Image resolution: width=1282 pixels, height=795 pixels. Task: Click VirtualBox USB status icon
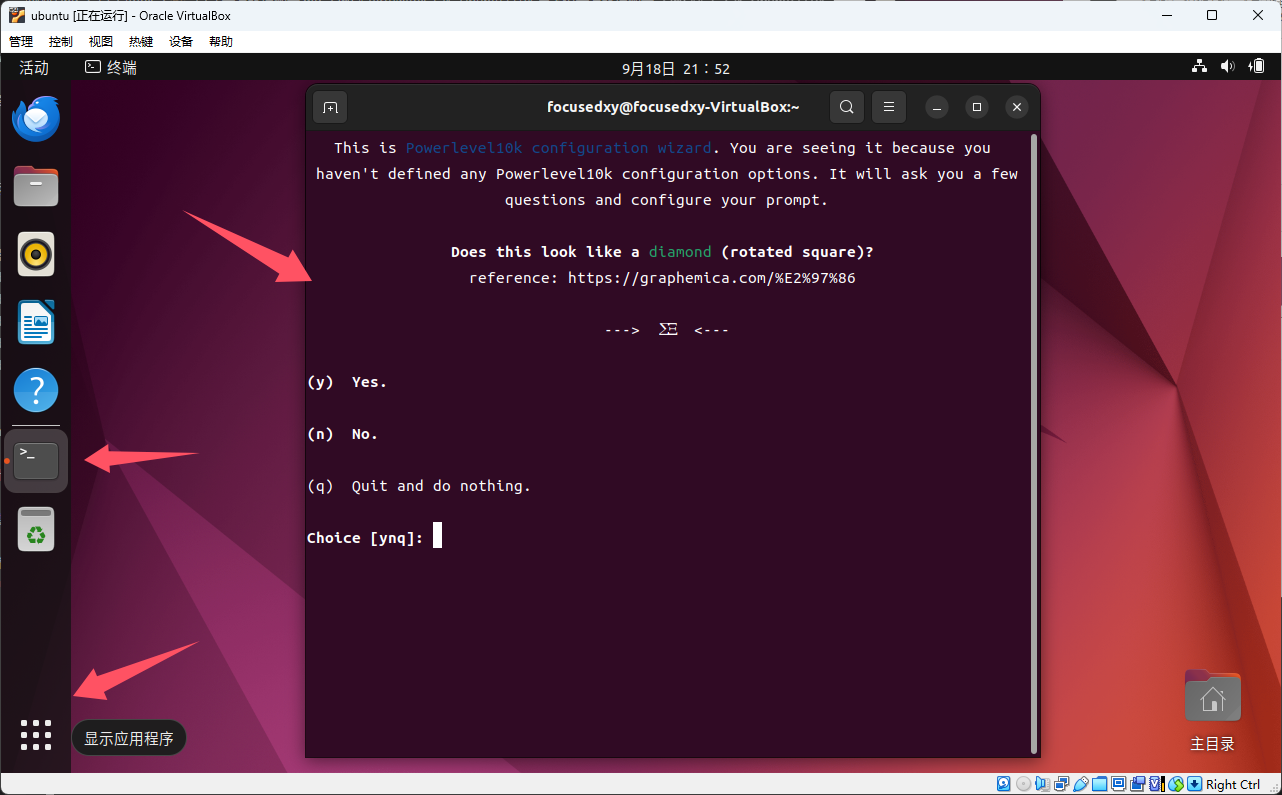(x=1081, y=784)
